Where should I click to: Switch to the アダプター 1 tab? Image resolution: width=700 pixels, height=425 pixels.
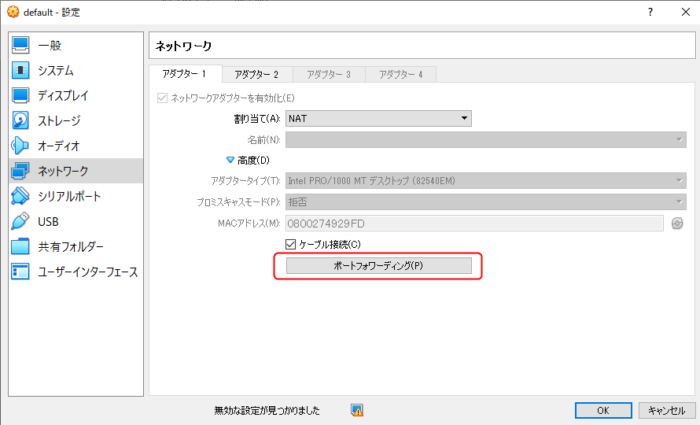185,74
